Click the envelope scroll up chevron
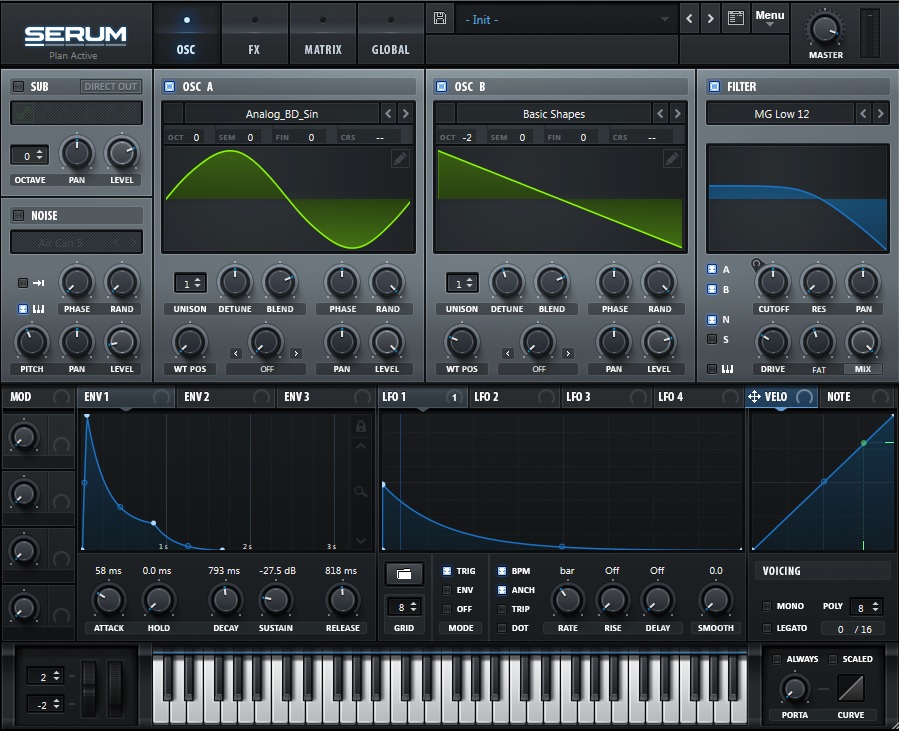This screenshot has width=899, height=731. click(x=361, y=446)
